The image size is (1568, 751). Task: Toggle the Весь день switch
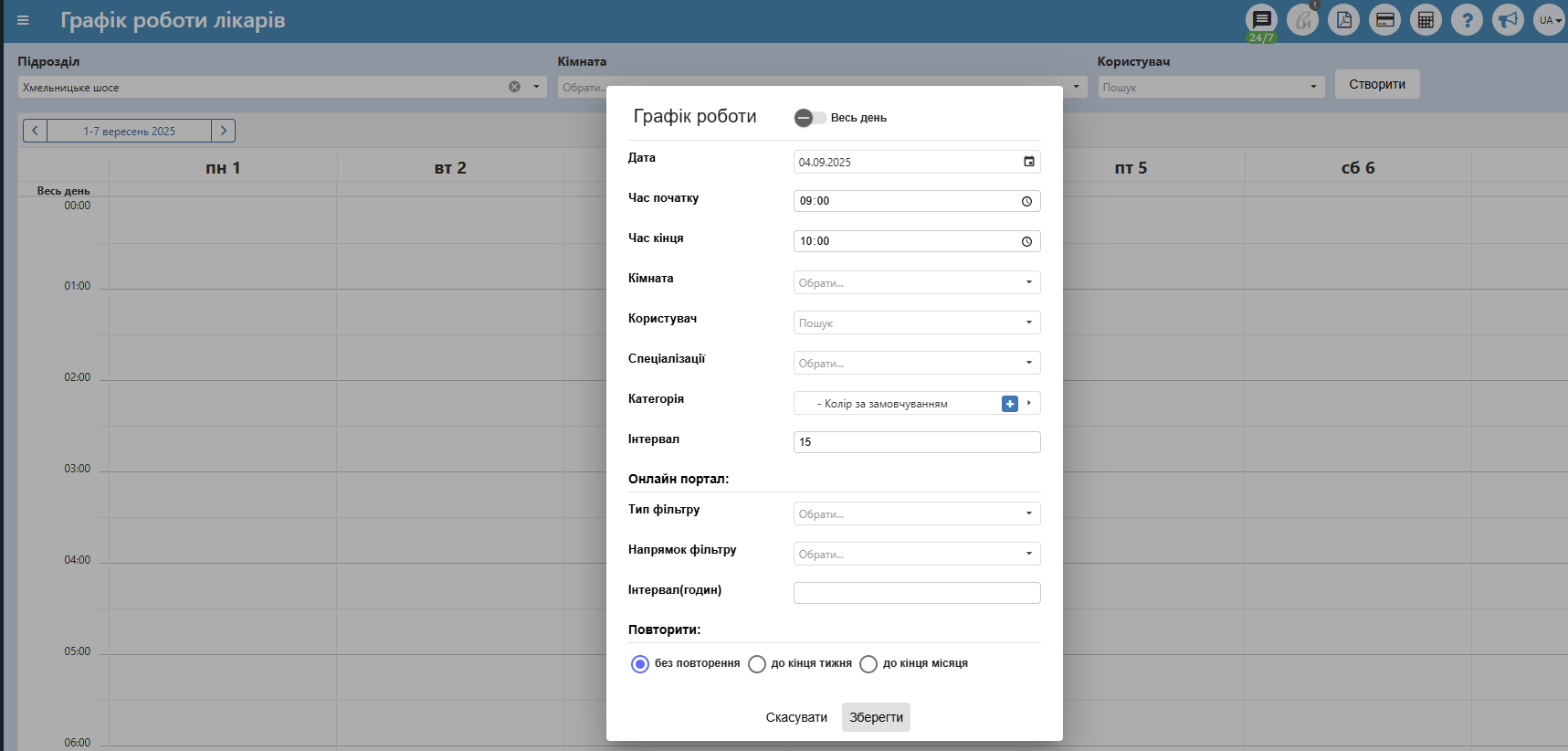click(x=810, y=118)
